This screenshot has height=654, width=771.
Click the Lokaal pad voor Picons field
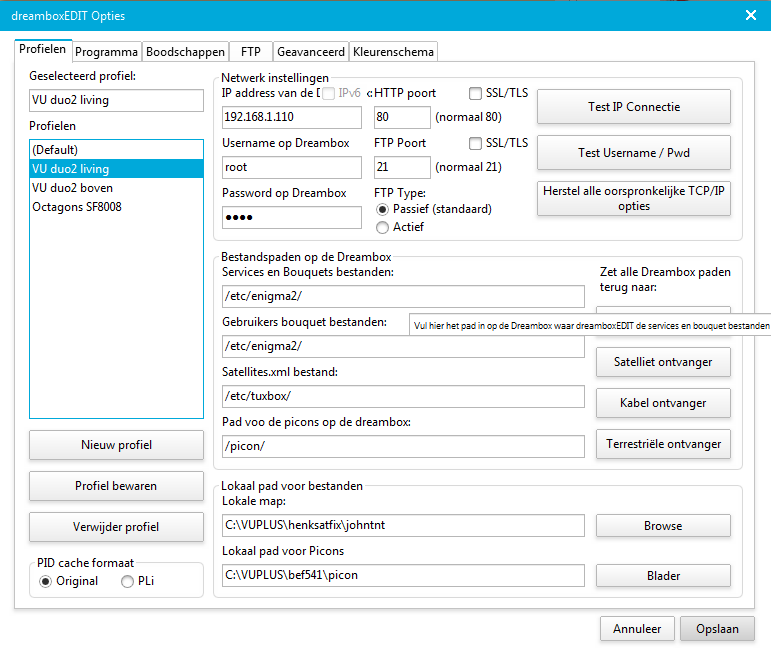[403, 575]
